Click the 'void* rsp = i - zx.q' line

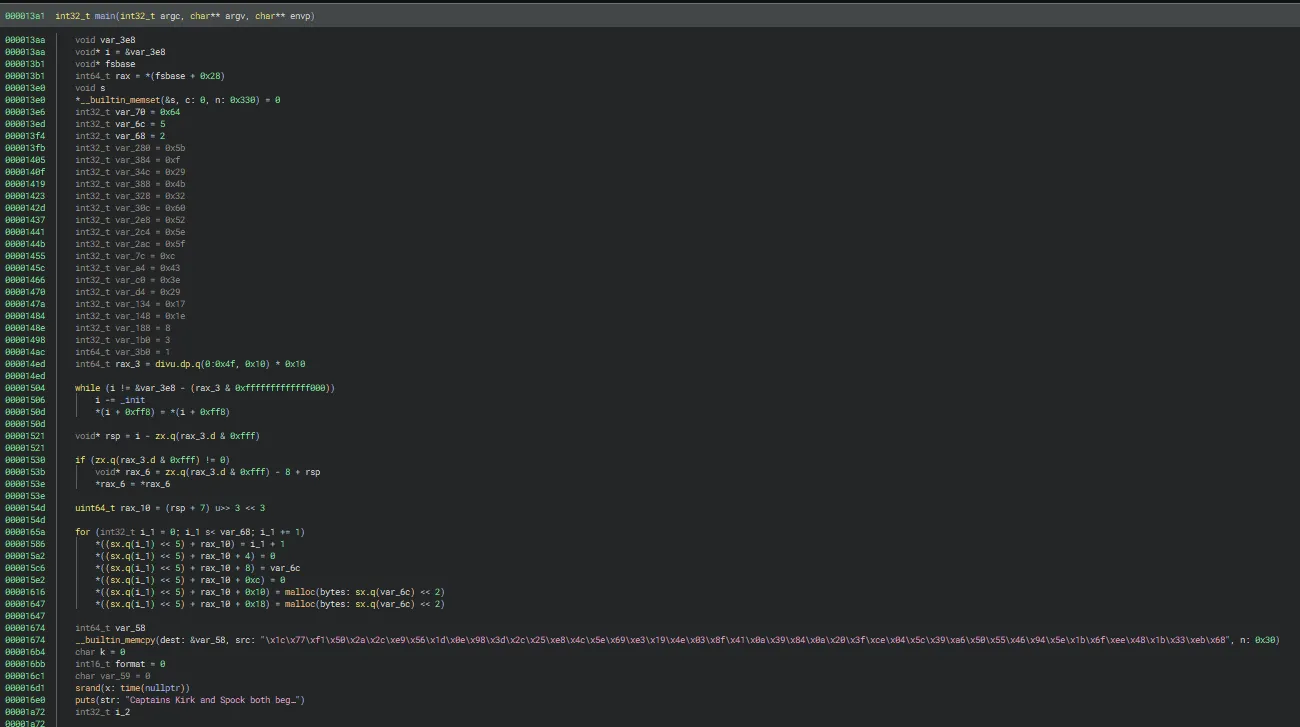tap(168, 436)
